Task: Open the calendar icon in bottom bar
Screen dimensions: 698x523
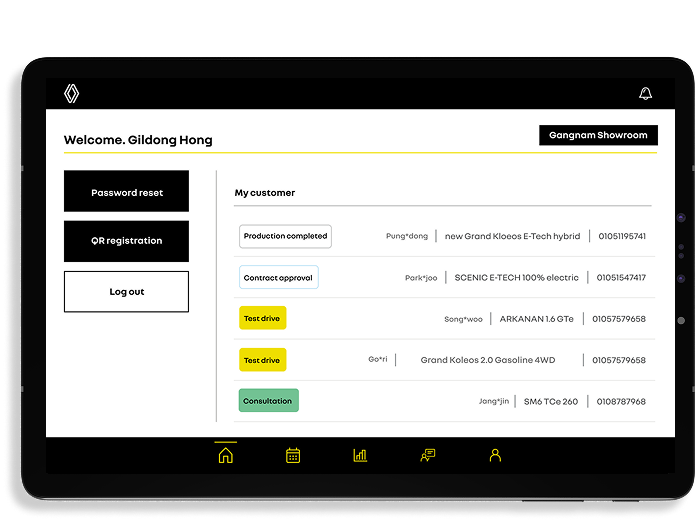Action: click(293, 455)
